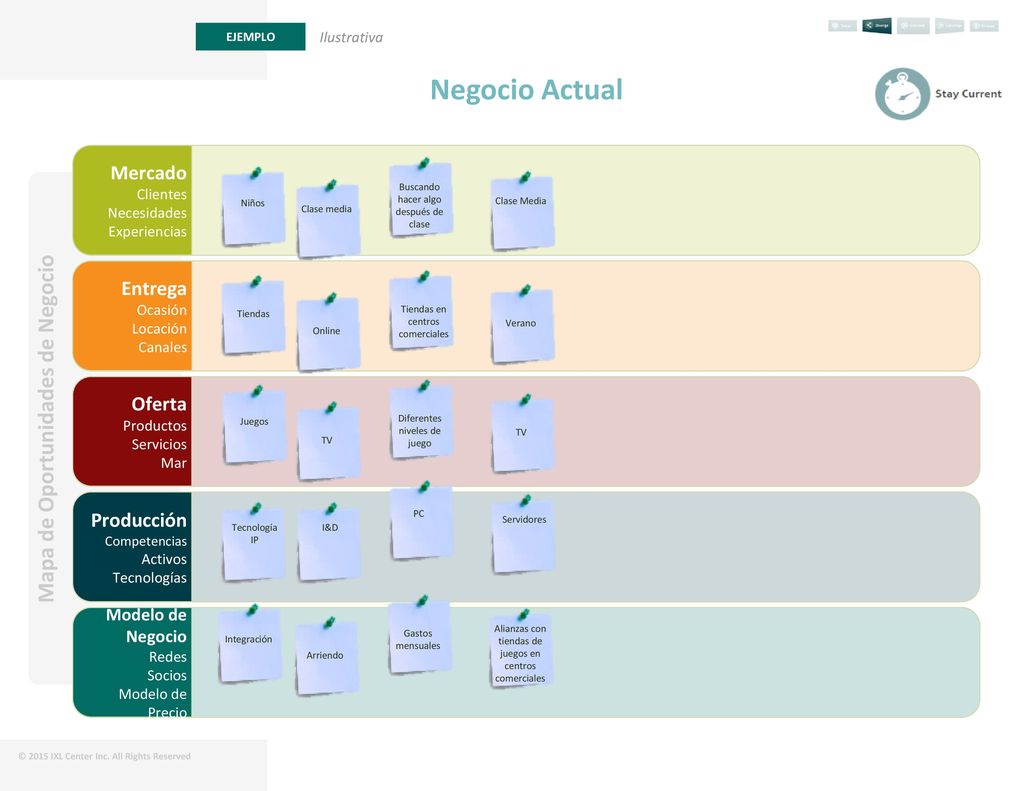The height and width of the screenshot is (791, 1024).
Task: Click the pushpin on Tiendas en centros comerciales note
Action: pos(423,276)
